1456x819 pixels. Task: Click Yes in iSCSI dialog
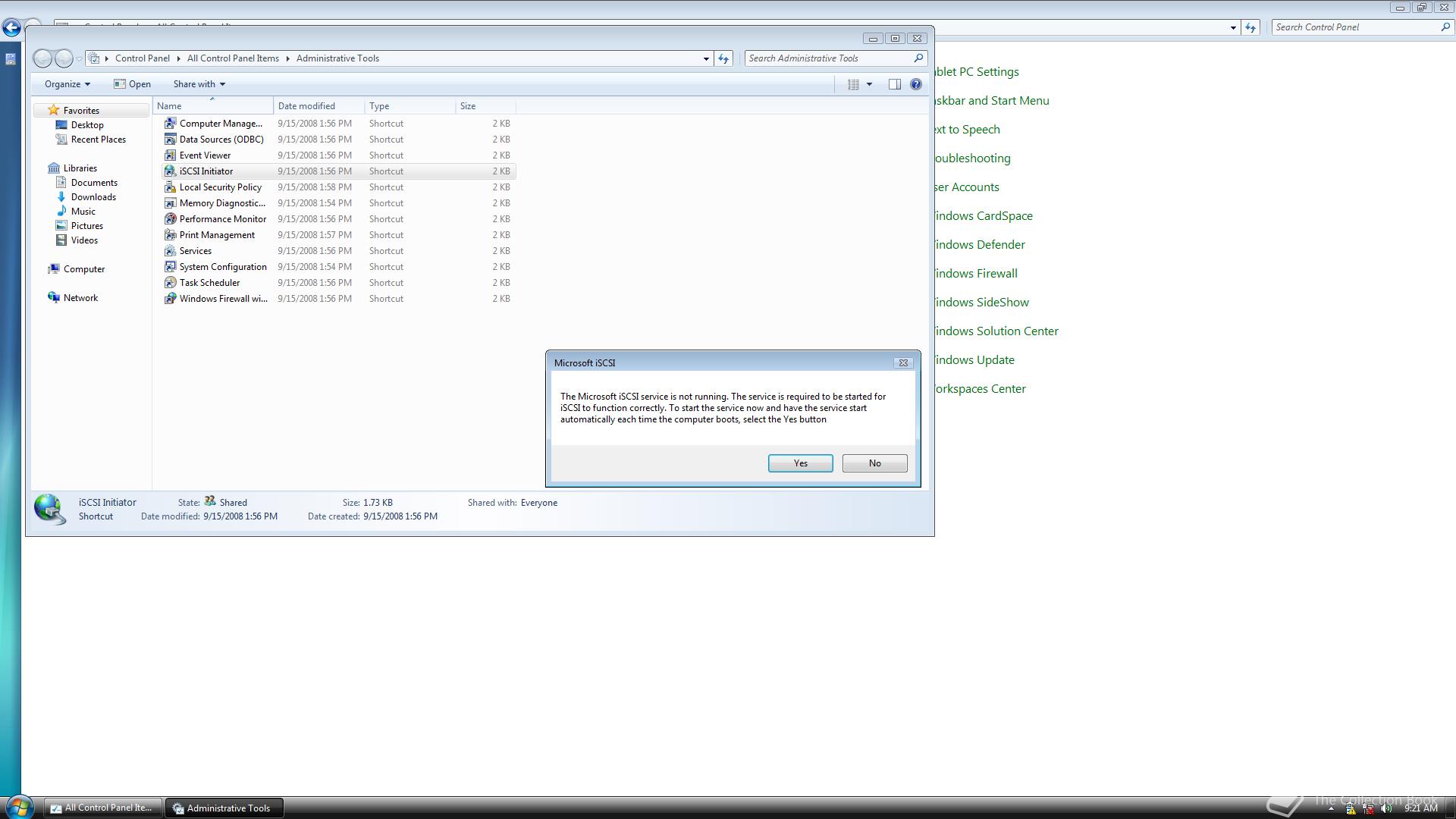click(x=800, y=463)
